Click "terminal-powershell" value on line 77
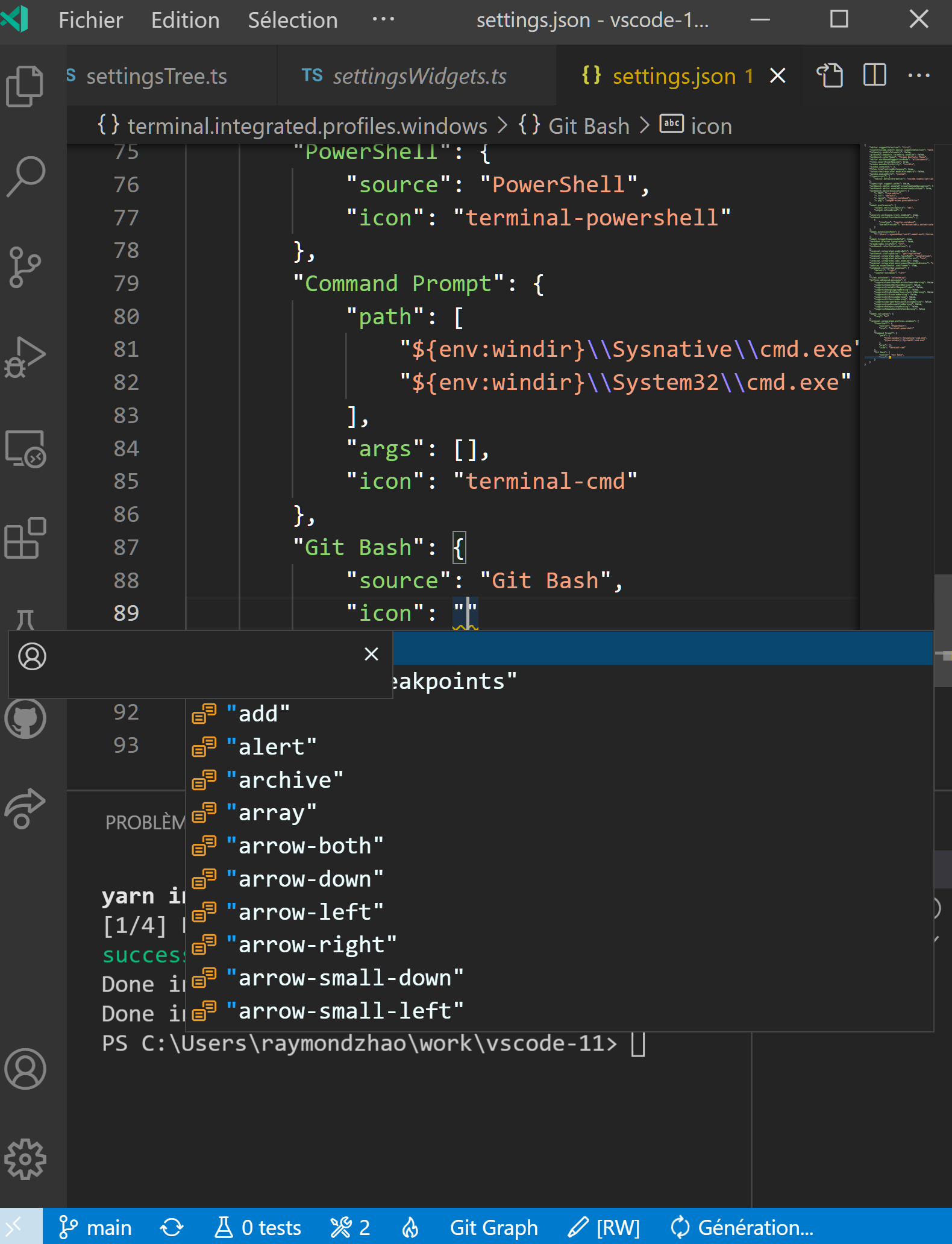The image size is (952, 1244). click(x=592, y=218)
